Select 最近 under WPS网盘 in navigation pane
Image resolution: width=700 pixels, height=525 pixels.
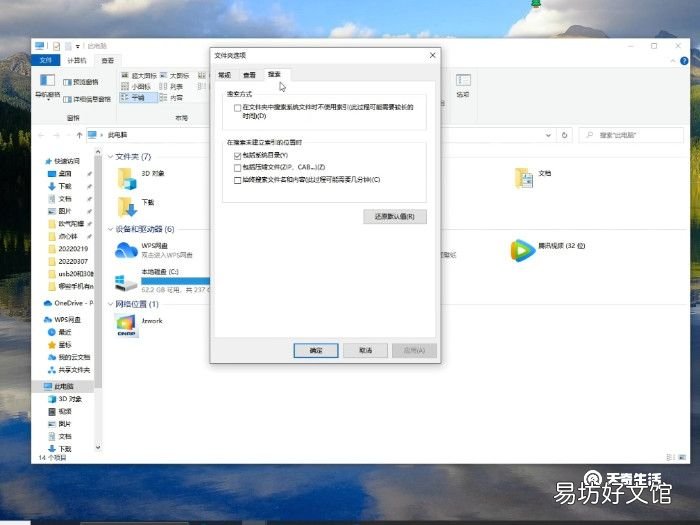[x=60, y=332]
